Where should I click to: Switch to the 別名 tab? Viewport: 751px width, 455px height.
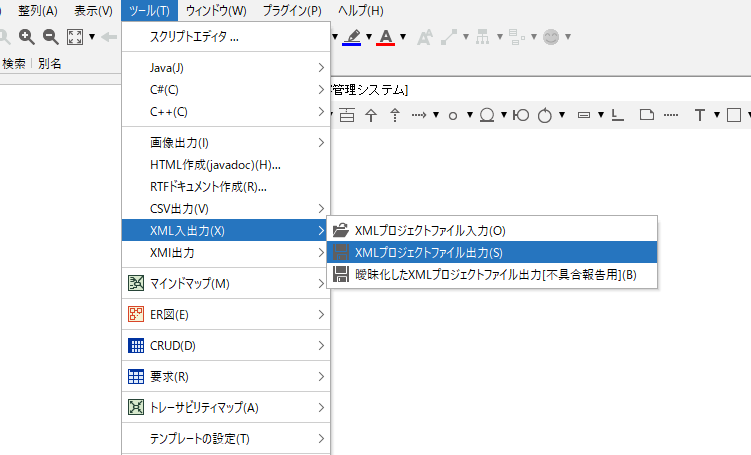coord(50,63)
